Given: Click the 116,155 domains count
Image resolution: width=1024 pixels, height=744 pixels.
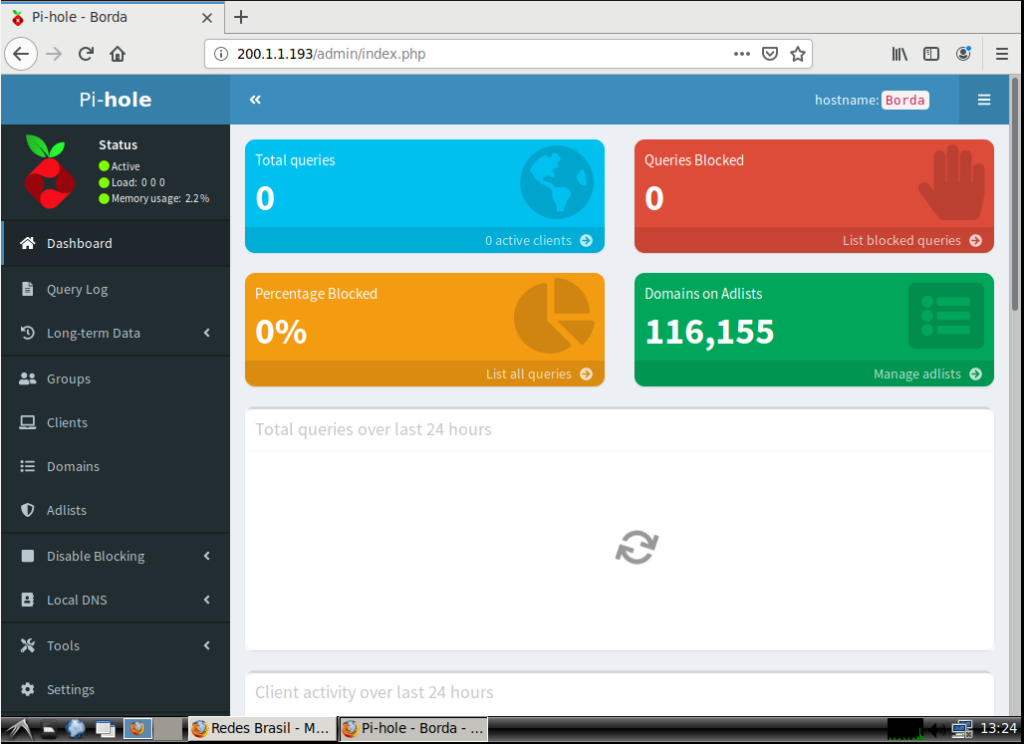Looking at the screenshot, I should 709,332.
